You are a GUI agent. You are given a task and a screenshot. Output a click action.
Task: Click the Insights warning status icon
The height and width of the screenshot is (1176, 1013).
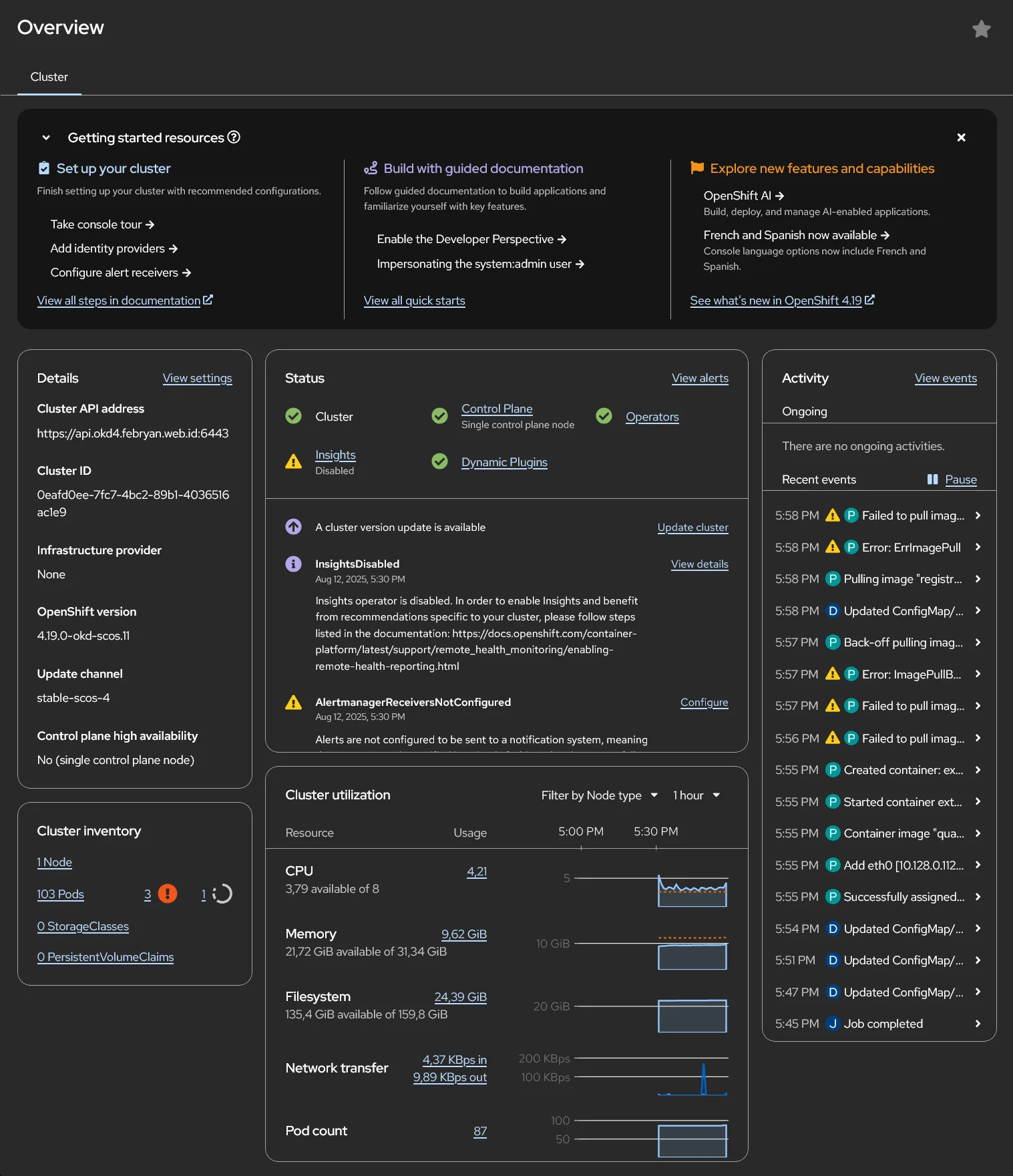point(293,461)
